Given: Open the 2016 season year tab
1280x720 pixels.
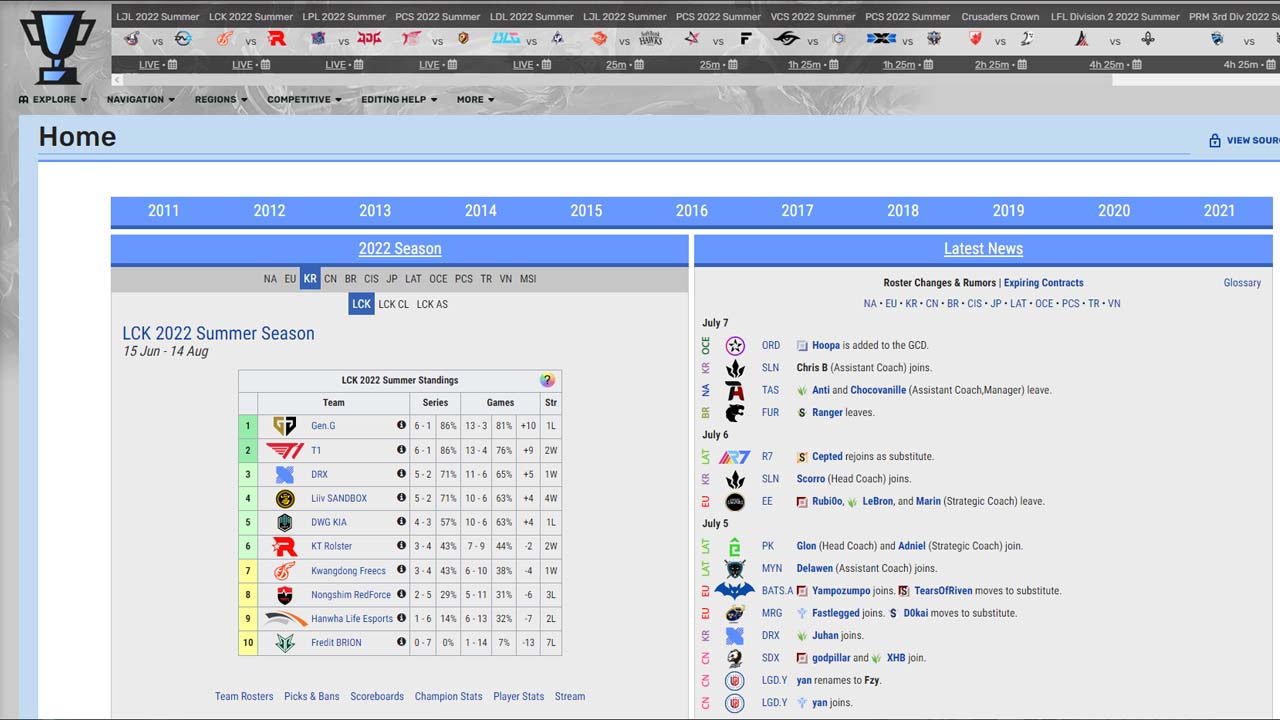Looking at the screenshot, I should click(692, 210).
